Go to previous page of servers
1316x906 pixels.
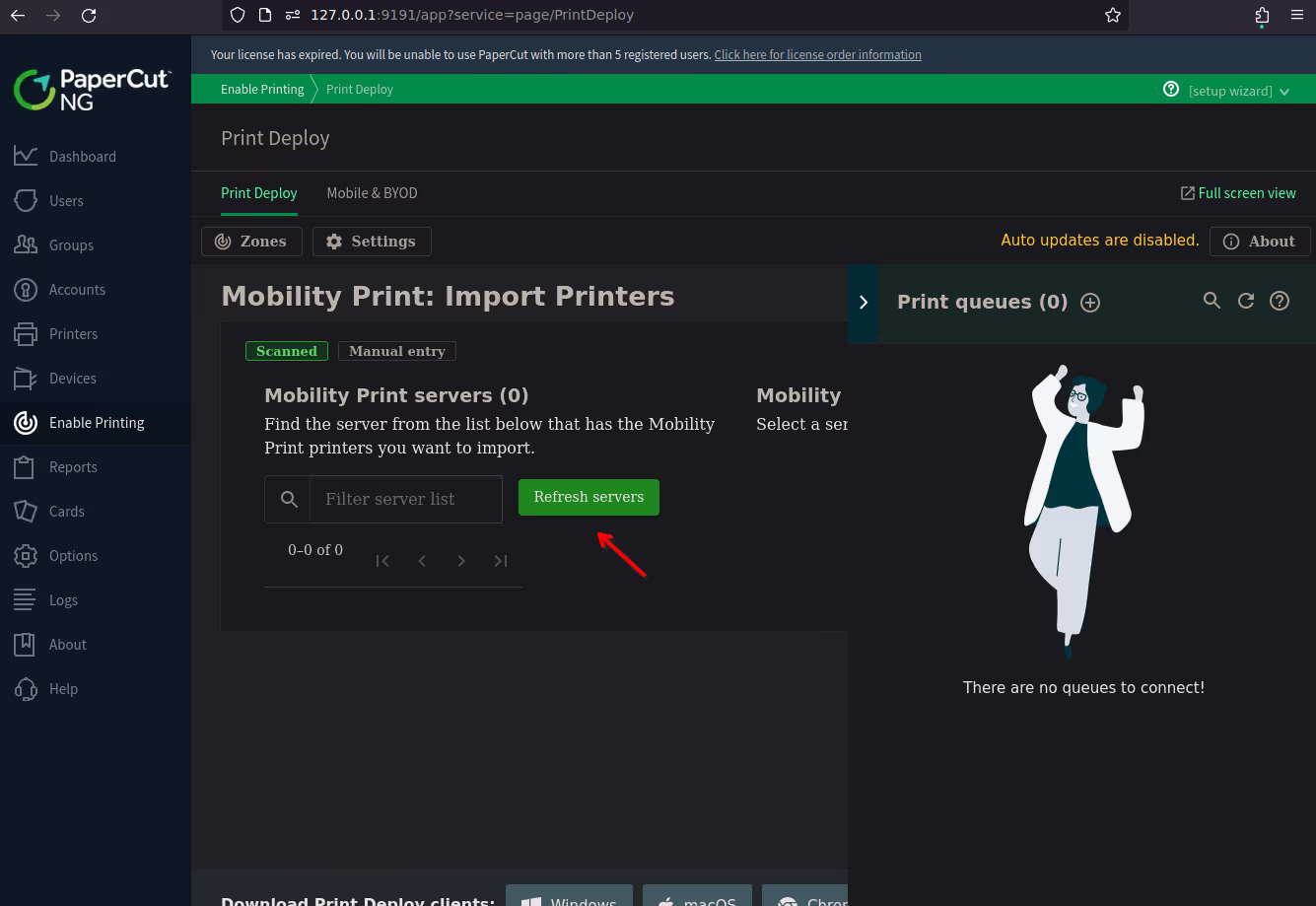pos(422,561)
